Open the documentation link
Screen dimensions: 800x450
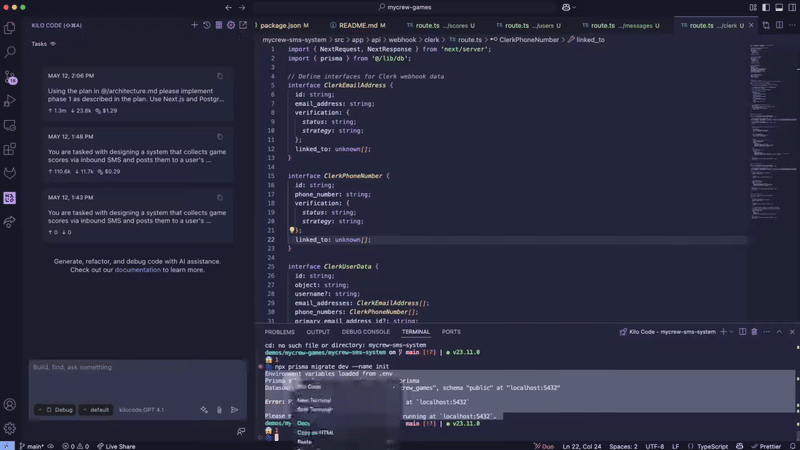coord(137,270)
